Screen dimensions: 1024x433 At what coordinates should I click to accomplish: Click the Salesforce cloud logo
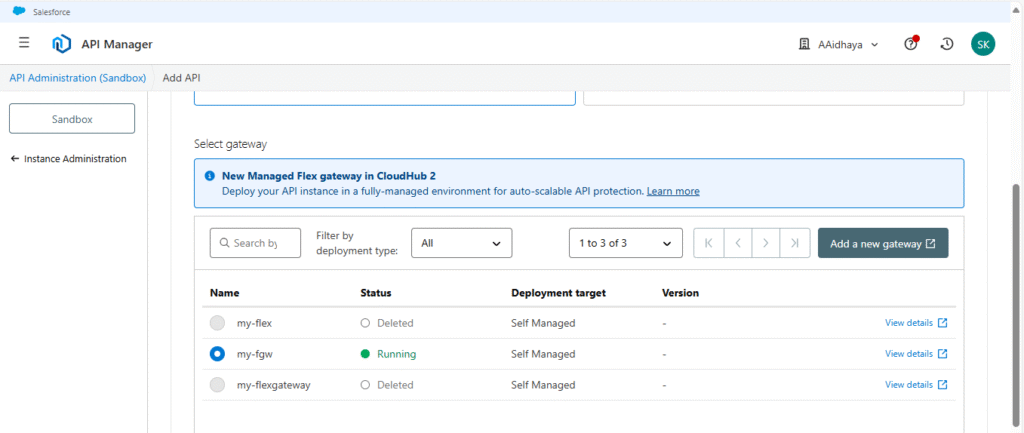click(19, 11)
